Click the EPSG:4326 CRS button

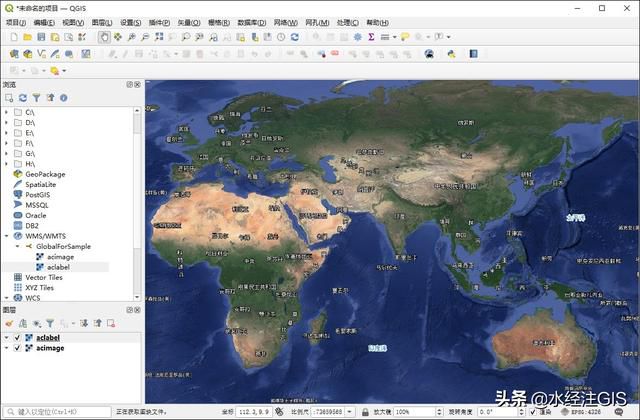pos(582,412)
